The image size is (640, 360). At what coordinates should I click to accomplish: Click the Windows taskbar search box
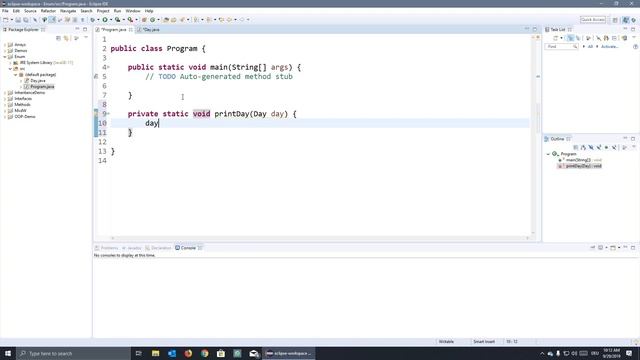(73, 353)
